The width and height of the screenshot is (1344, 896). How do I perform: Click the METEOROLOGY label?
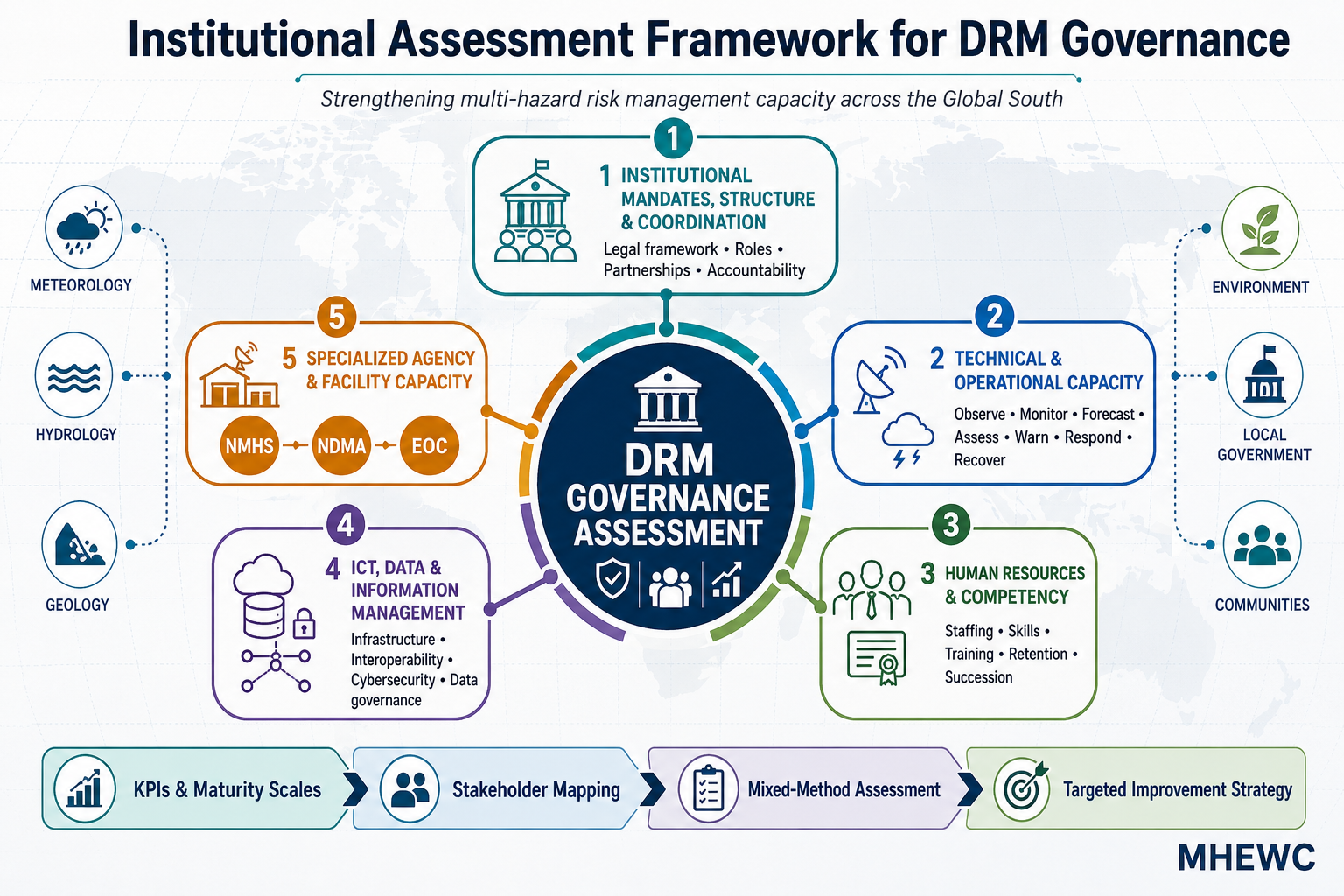(80, 285)
